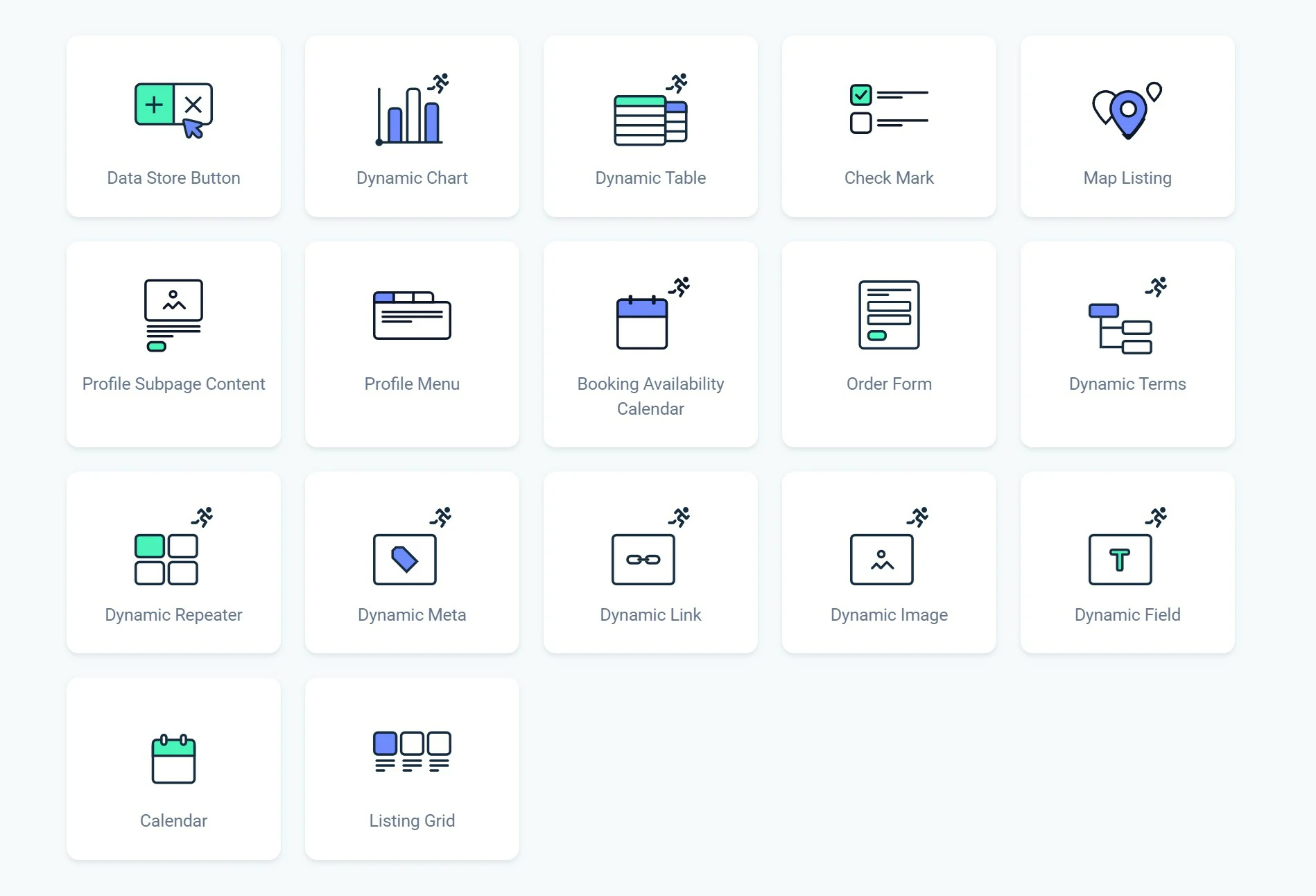Click the Order Form document icon
This screenshot has height=896, width=1316.
coord(889,315)
